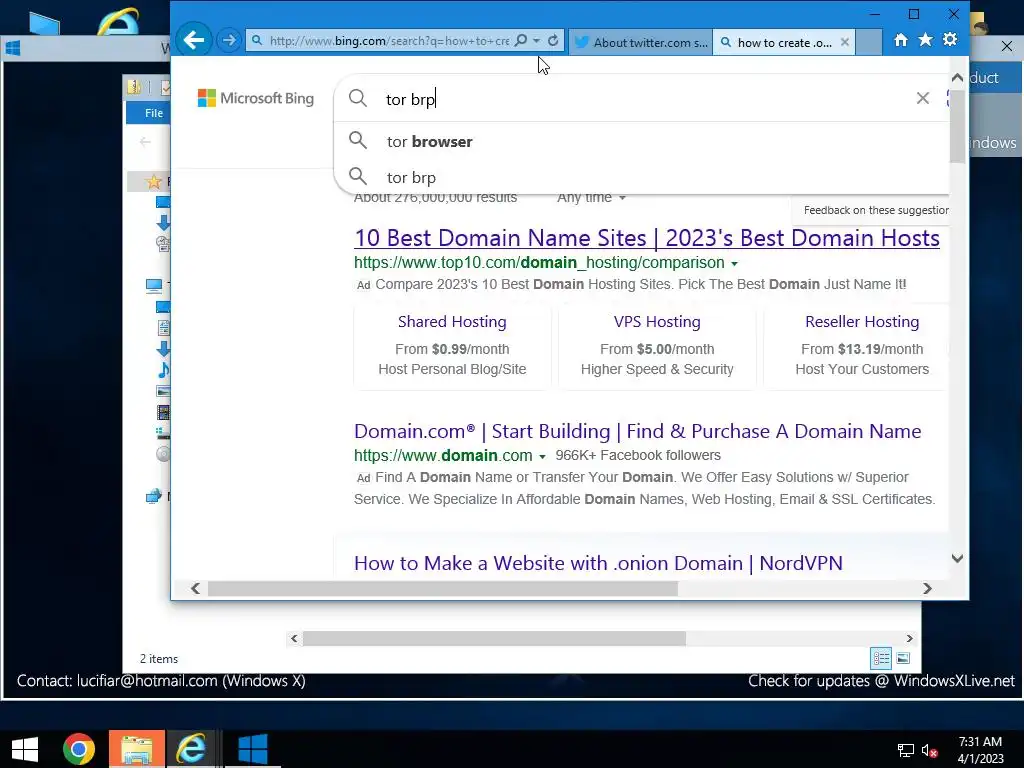Clear the Bing search box
Screen dimensions: 1024x768
[922, 99]
